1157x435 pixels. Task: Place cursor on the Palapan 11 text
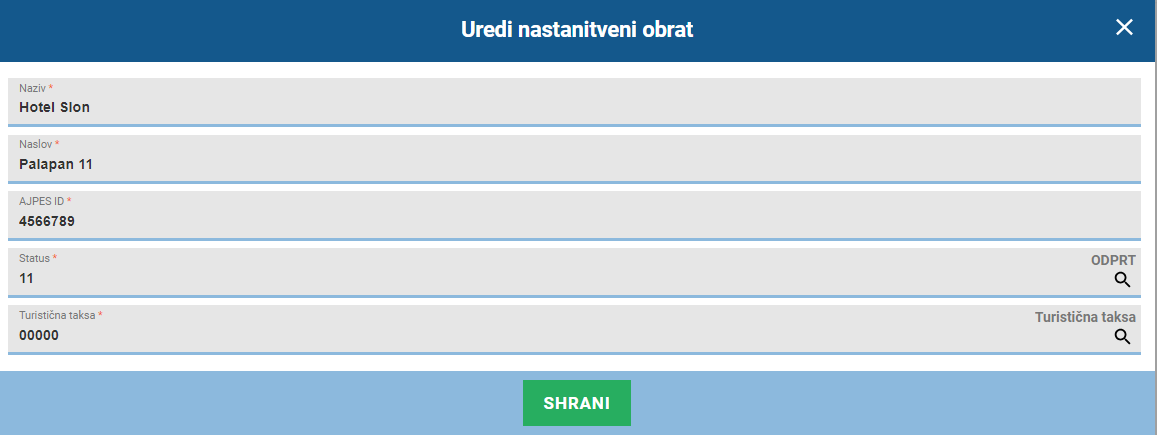pyautogui.click(x=56, y=164)
